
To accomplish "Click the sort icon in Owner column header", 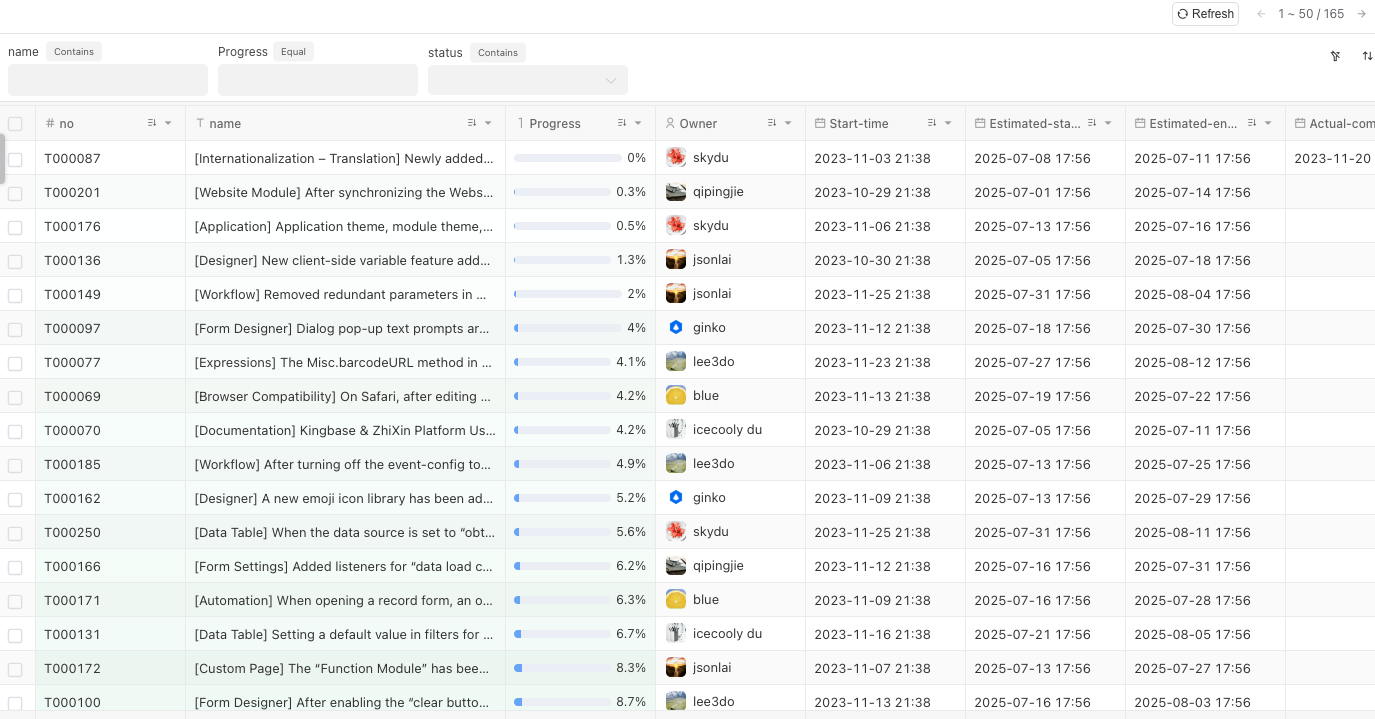I will tap(772, 123).
